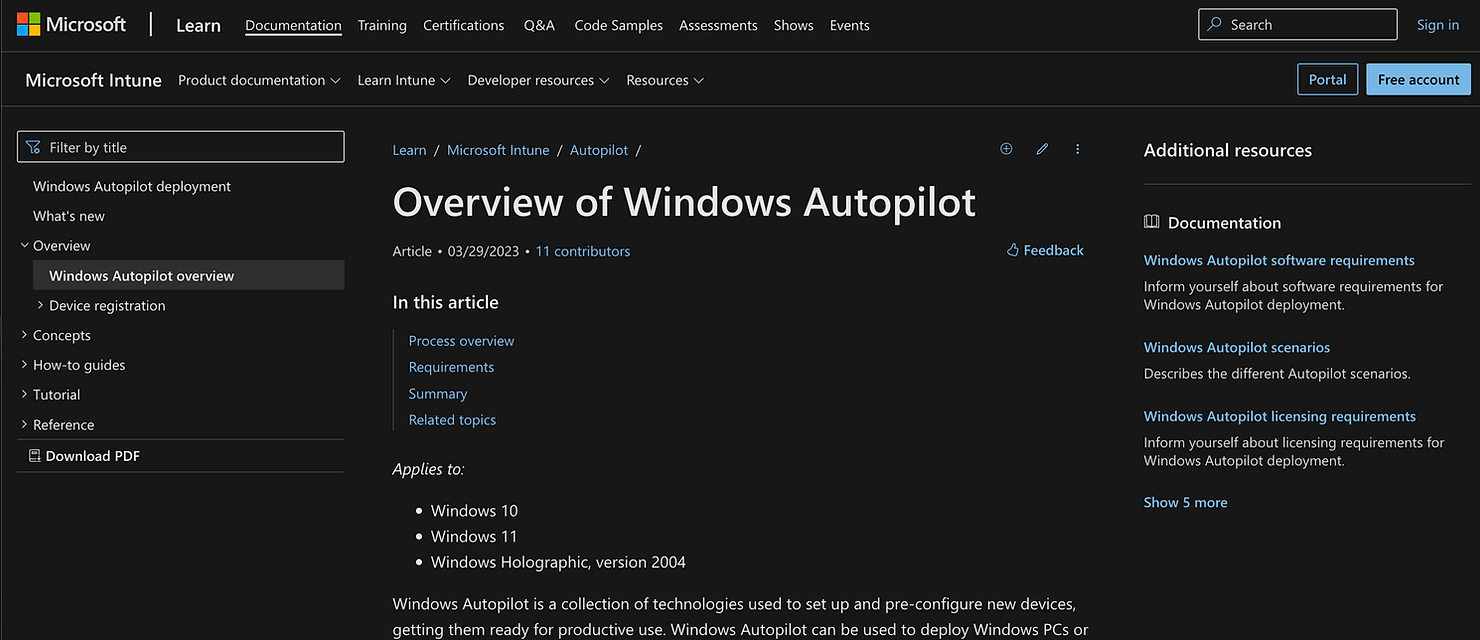Go to Code Samples in top menu
Image resolution: width=1480 pixels, height=640 pixels.
[618, 25]
